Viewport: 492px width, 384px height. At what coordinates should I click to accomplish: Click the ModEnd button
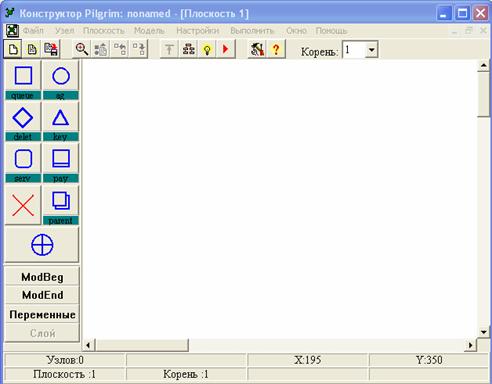(x=42, y=295)
